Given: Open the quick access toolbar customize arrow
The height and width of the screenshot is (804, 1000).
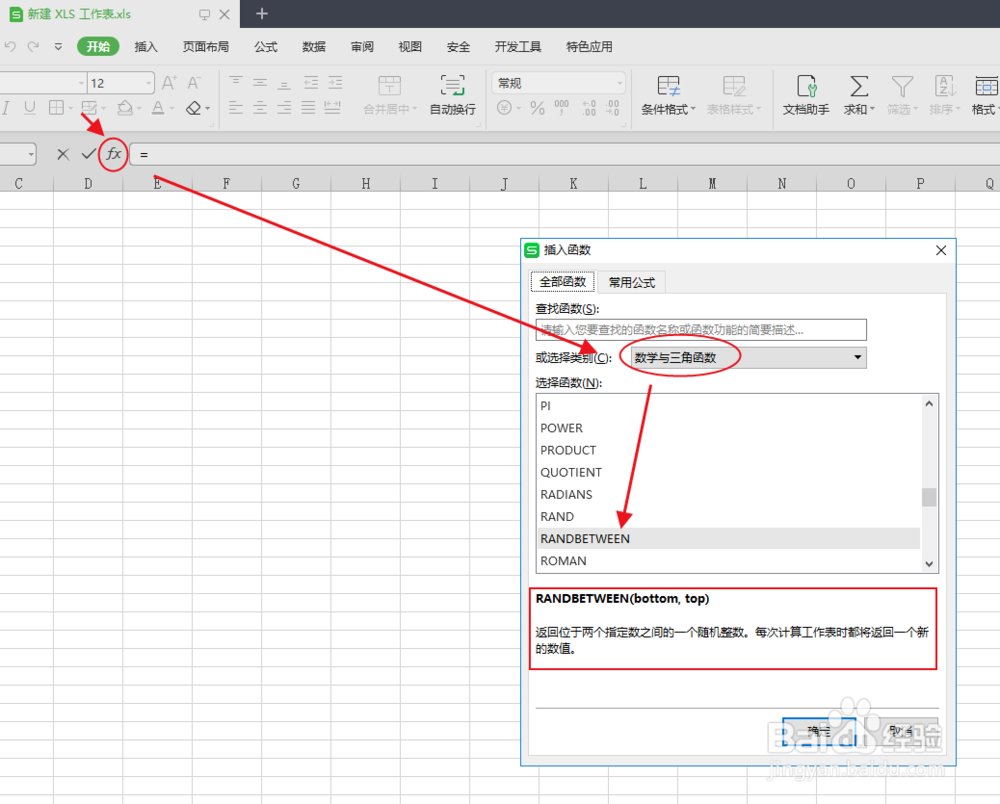Looking at the screenshot, I should [58, 47].
